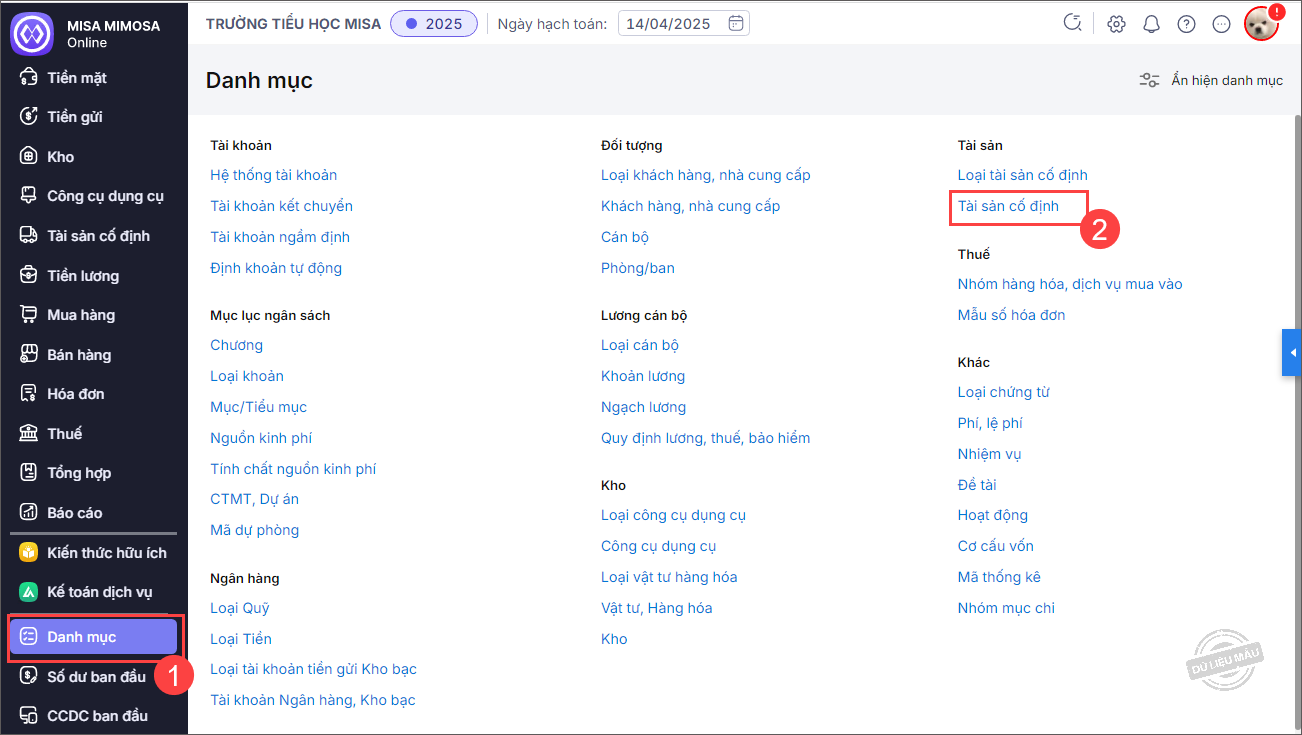The height and width of the screenshot is (735, 1302).
Task: Click Loại tài sản cố định link
Action: [x=1022, y=175]
